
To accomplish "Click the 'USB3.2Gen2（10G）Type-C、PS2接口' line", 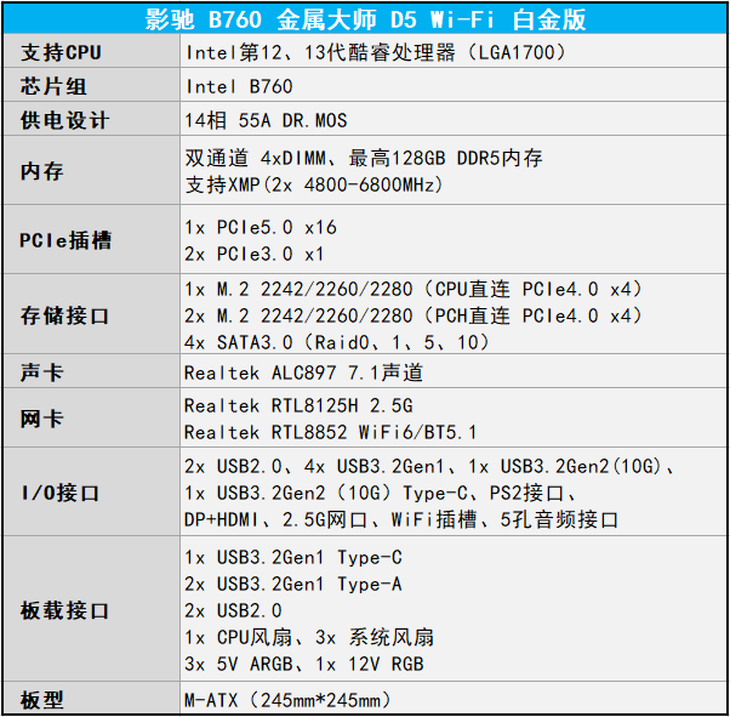I will pyautogui.click(x=381, y=493).
